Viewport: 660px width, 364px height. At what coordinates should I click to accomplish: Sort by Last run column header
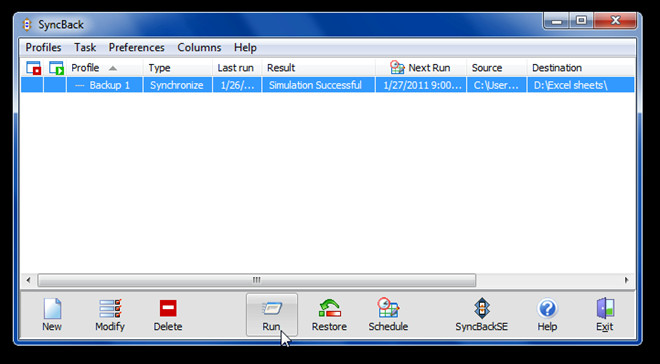coord(237,68)
